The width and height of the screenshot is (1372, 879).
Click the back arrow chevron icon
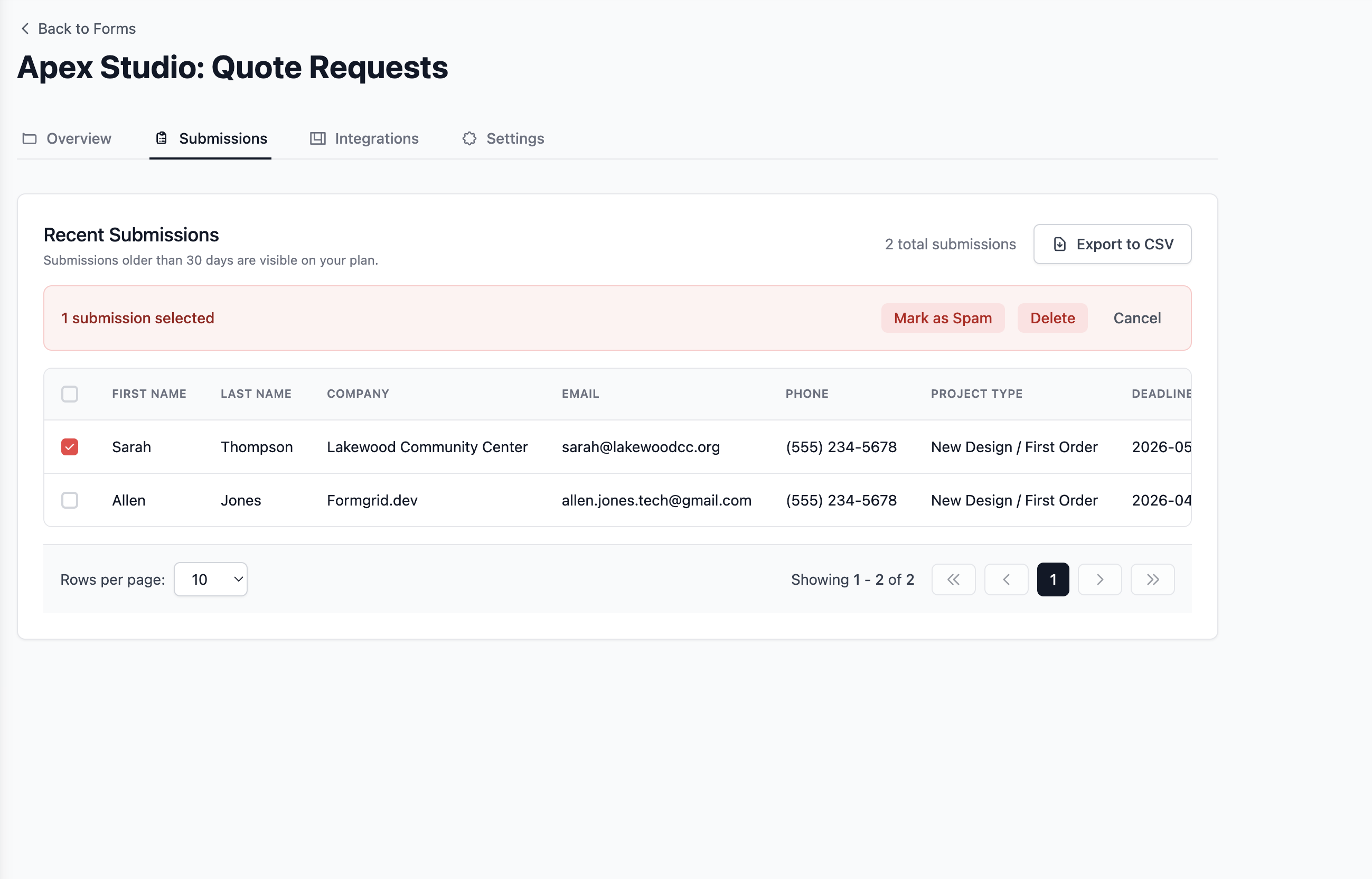point(25,29)
